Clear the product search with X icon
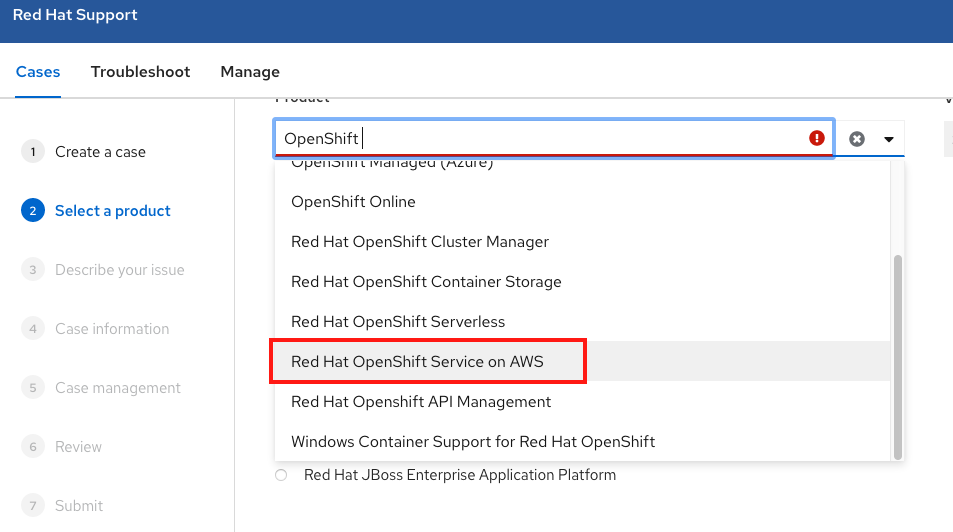This screenshot has width=953, height=532. coord(857,139)
